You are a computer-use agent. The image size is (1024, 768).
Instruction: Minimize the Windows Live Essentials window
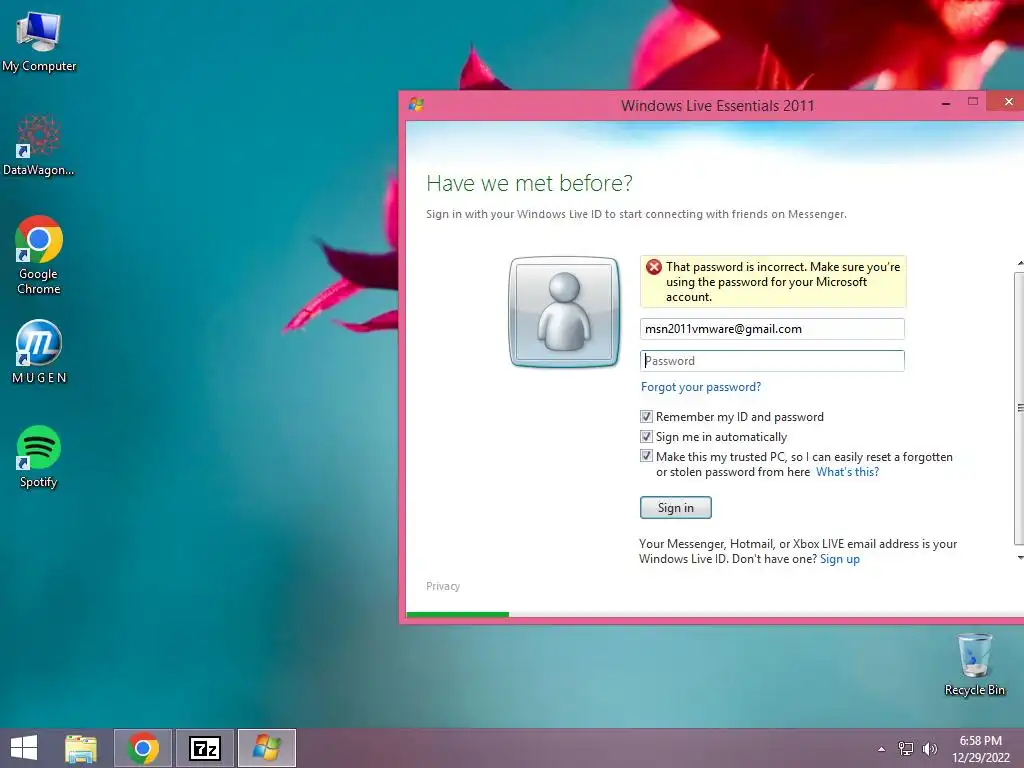tap(946, 103)
